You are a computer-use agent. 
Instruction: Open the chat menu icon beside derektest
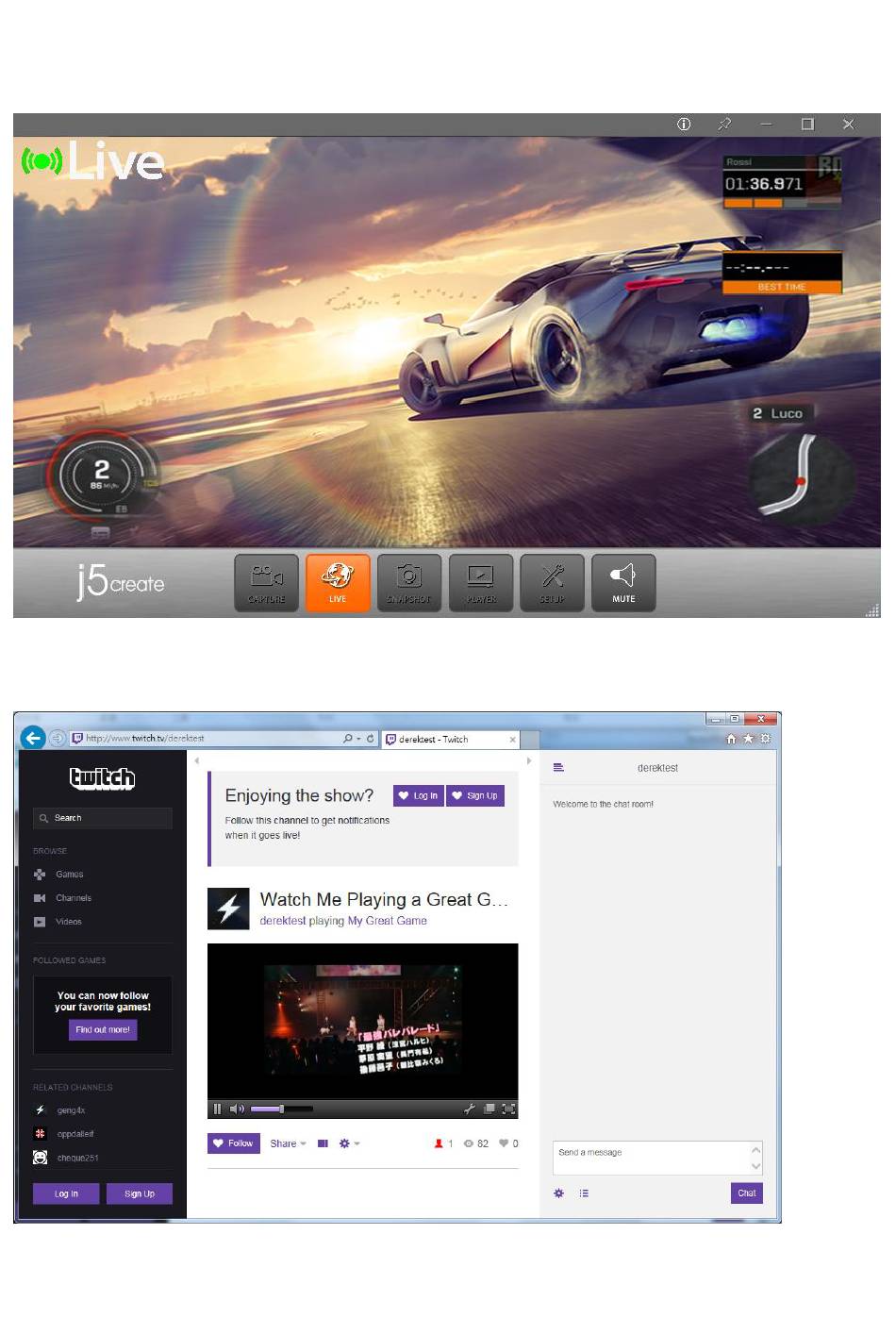558,768
